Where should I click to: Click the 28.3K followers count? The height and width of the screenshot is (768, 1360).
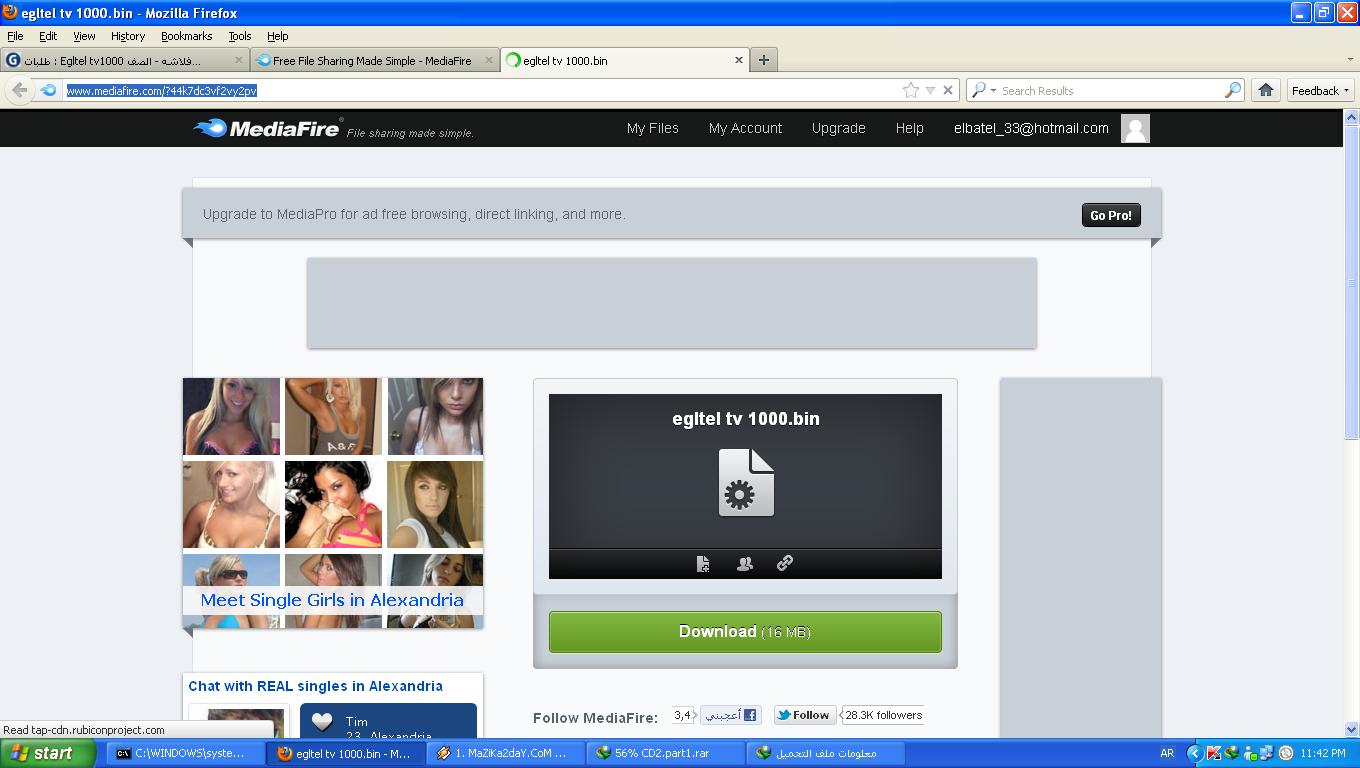pos(883,715)
